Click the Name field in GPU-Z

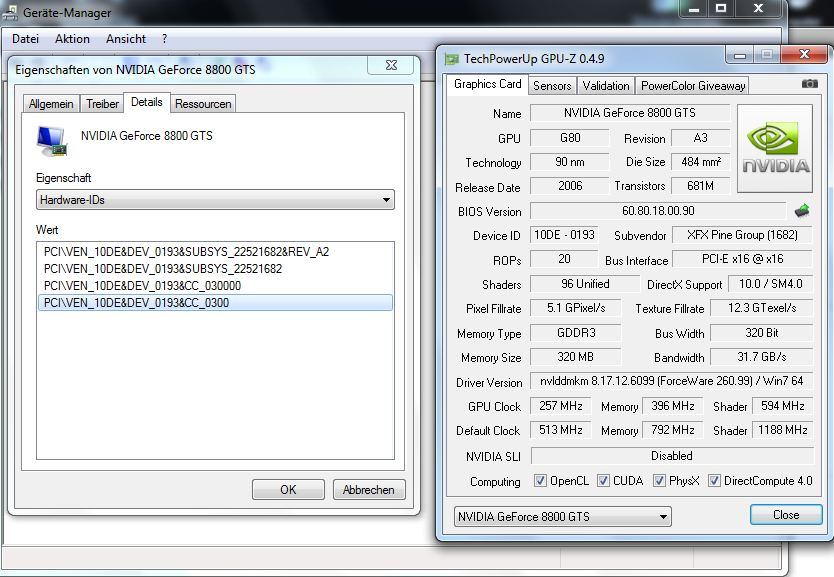click(630, 113)
